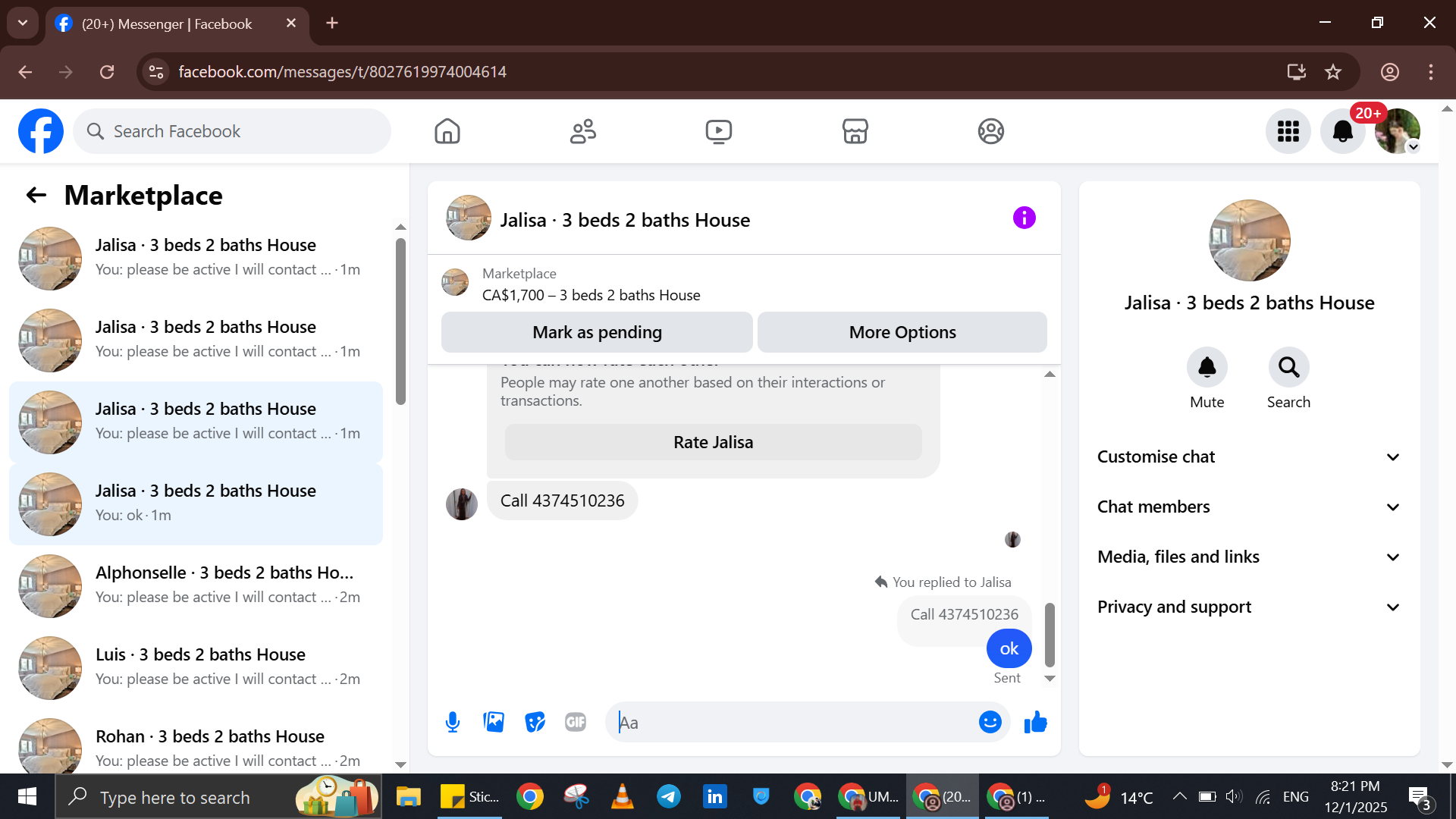Search in conversation using magnifier icon

1288,367
